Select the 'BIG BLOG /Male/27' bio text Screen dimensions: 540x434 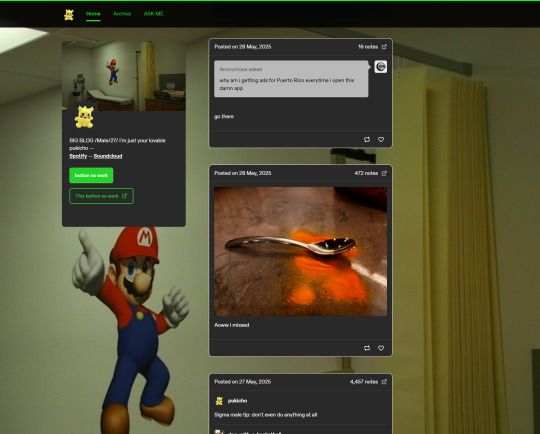[117, 144]
